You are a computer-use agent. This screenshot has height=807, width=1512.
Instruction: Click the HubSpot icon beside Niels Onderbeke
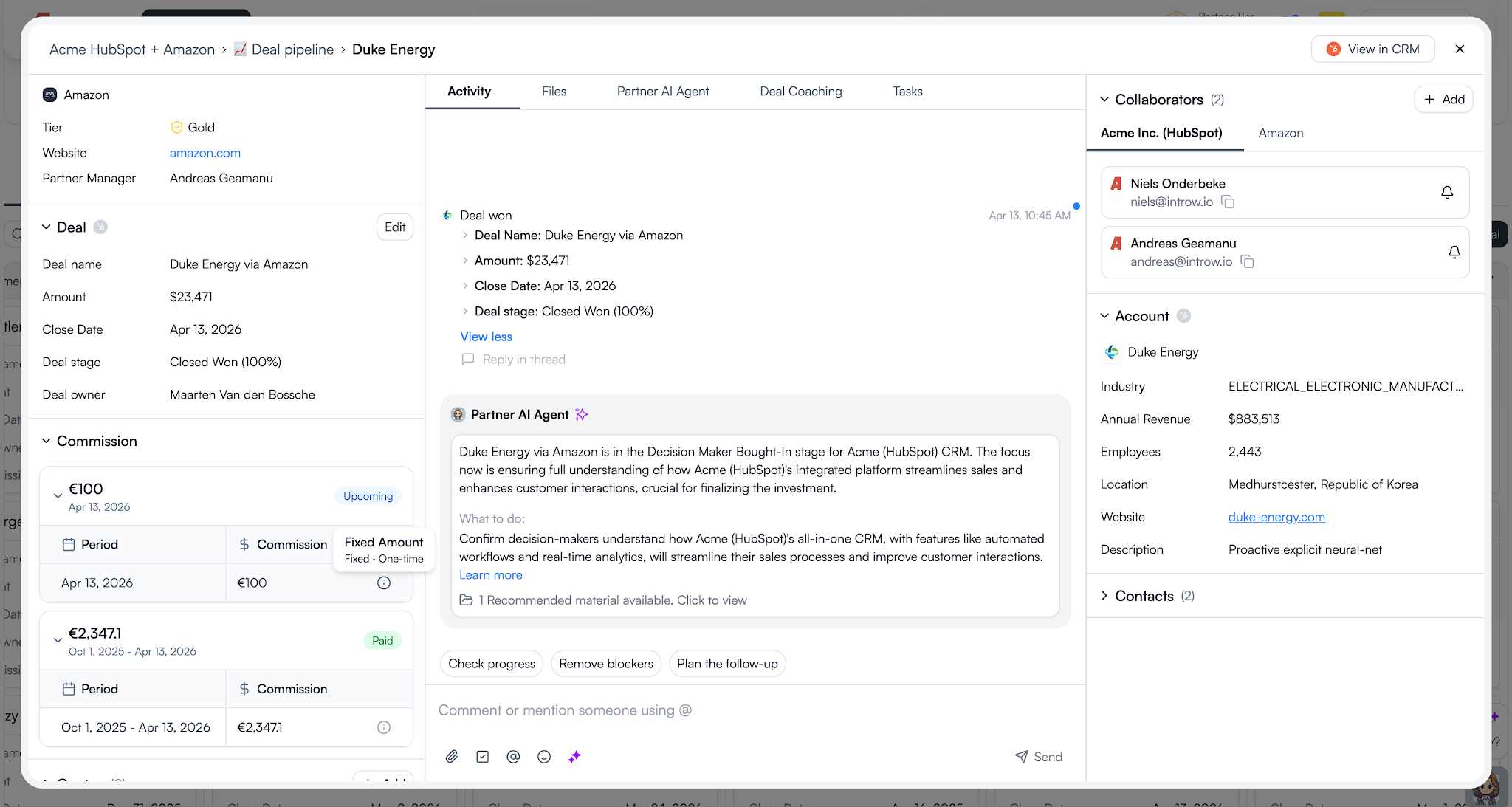tap(1116, 184)
